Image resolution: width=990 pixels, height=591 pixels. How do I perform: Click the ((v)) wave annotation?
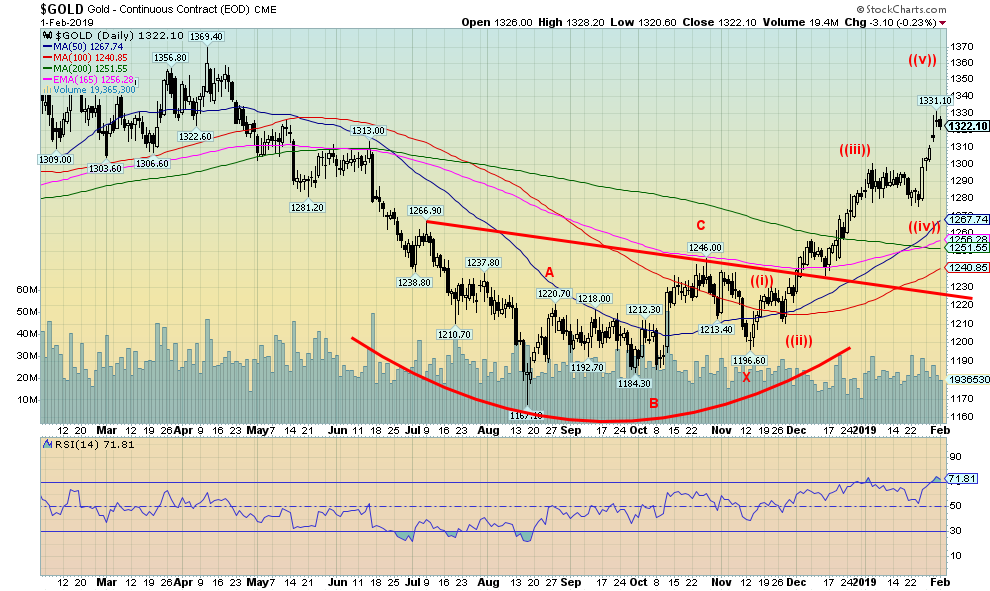coord(923,60)
